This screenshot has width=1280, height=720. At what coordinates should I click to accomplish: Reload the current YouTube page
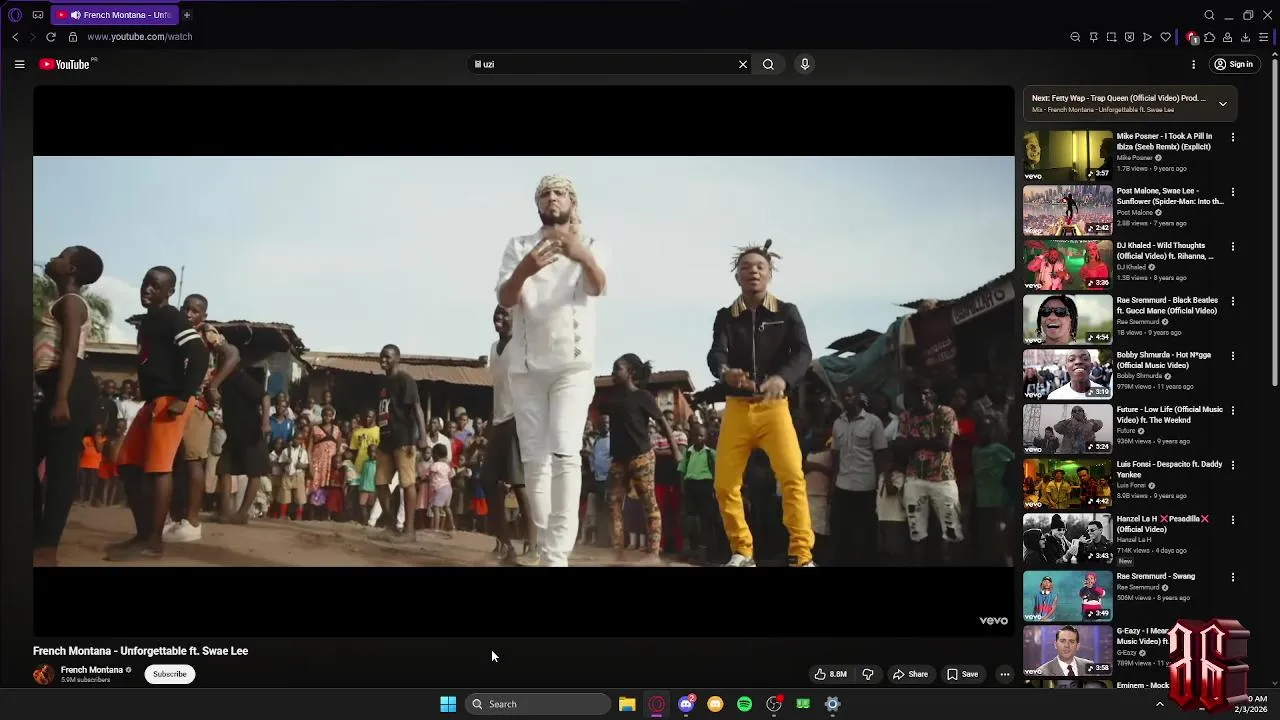click(51, 37)
